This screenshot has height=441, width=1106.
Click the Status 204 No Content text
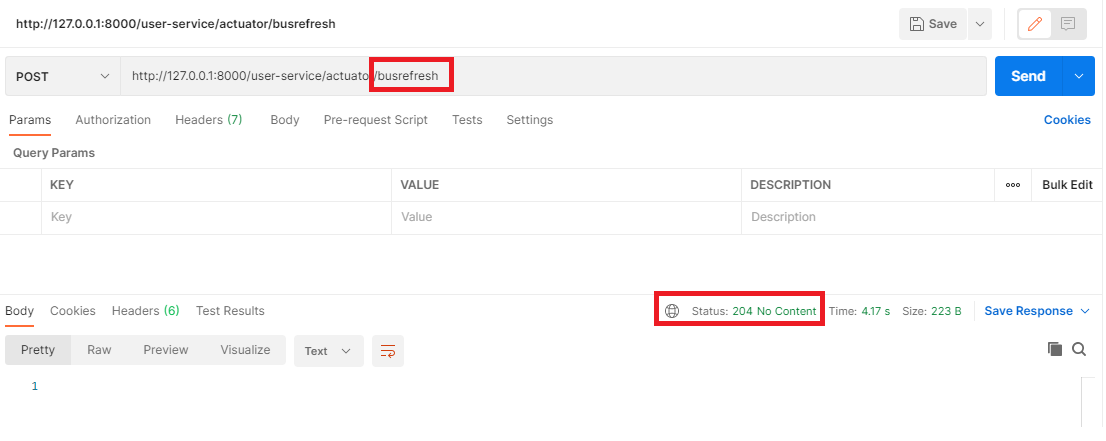coord(754,311)
